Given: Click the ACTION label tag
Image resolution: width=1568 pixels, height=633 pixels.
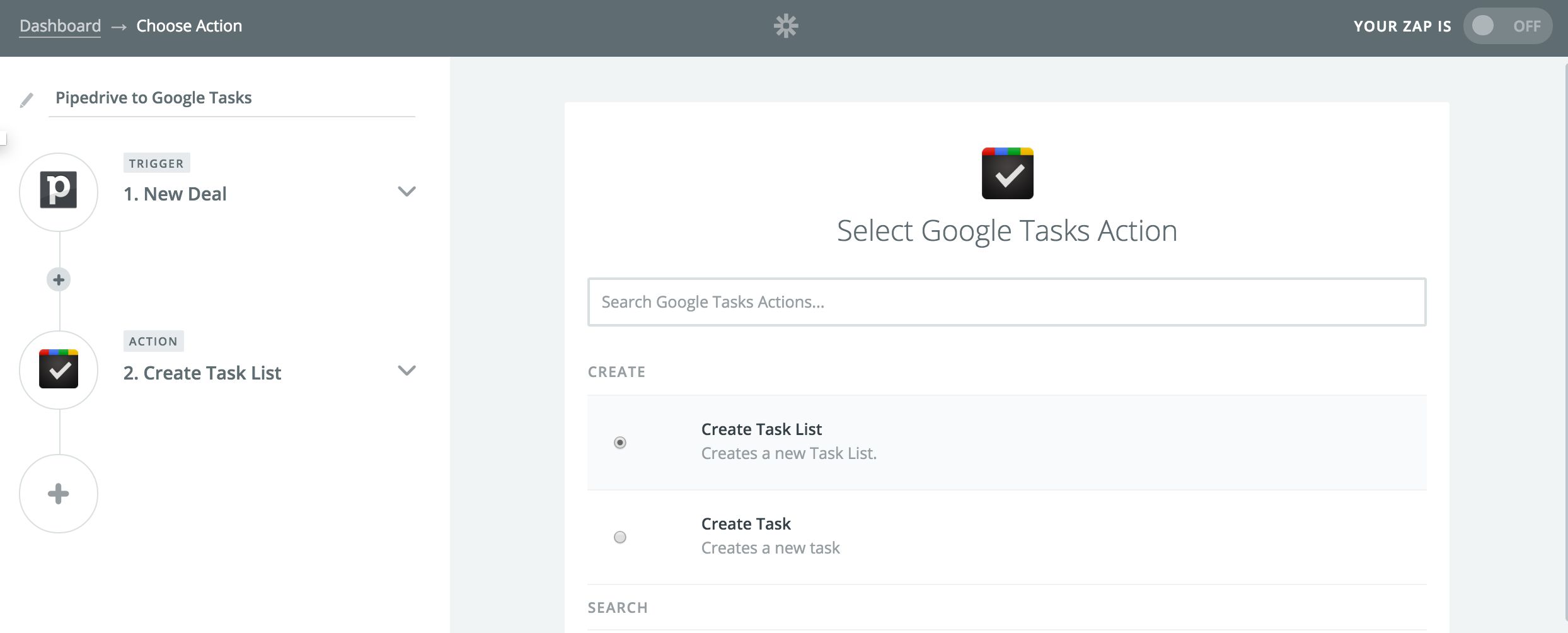Looking at the screenshot, I should pyautogui.click(x=153, y=341).
